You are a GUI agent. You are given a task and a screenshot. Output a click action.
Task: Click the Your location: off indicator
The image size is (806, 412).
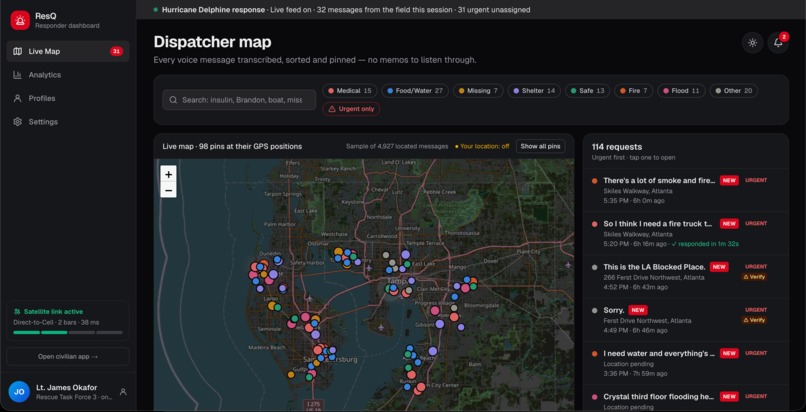tap(482, 146)
